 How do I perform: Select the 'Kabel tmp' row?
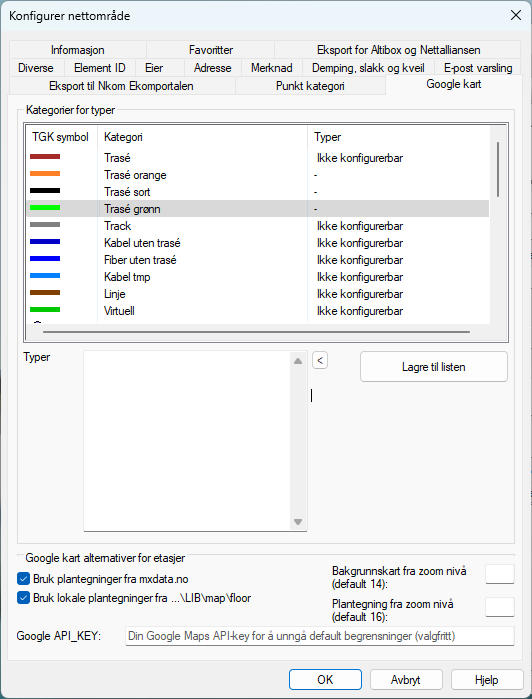tap(258, 277)
